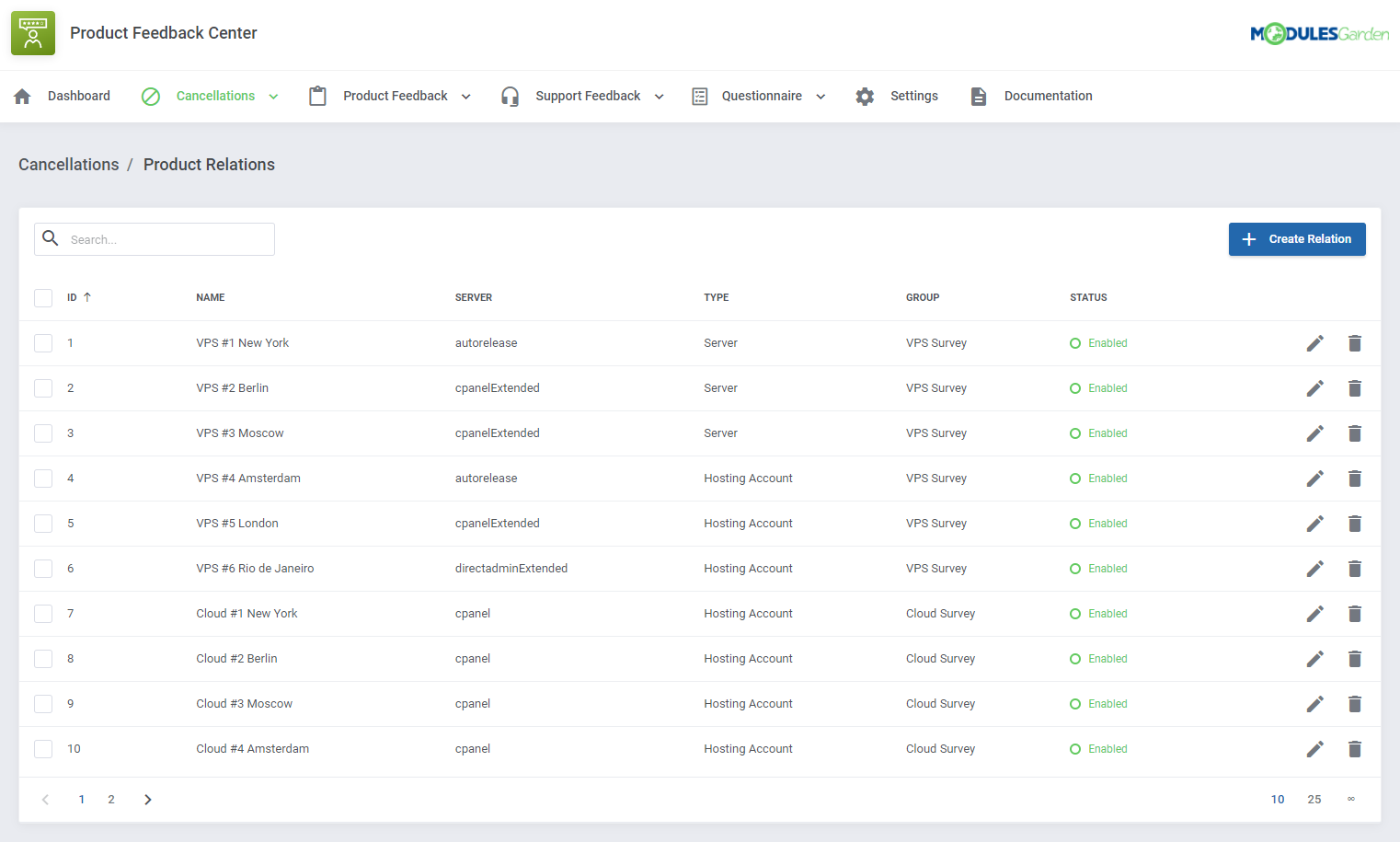Click the Cancellations prohibition icon

(x=151, y=95)
